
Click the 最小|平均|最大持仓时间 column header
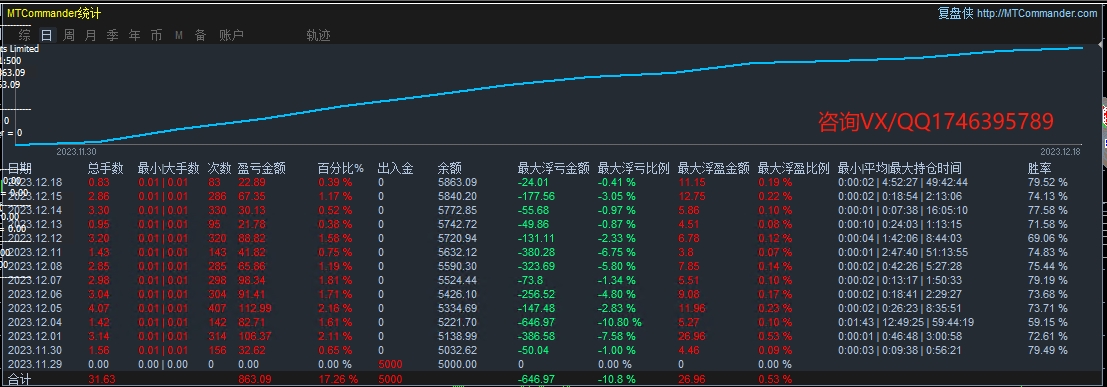[x=899, y=168]
